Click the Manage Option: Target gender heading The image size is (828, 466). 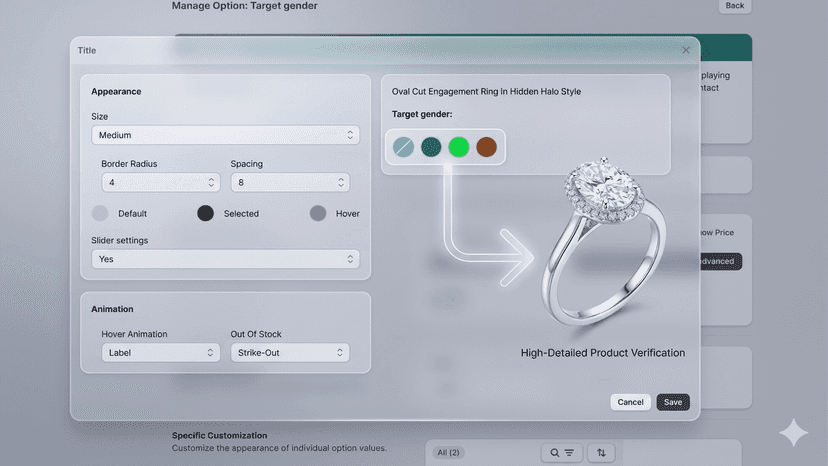pyautogui.click(x=244, y=6)
